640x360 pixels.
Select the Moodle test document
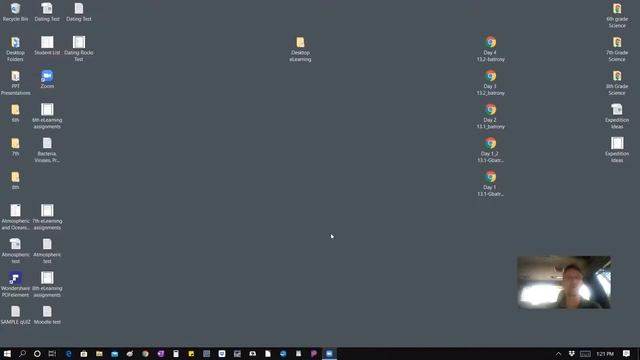point(47,315)
